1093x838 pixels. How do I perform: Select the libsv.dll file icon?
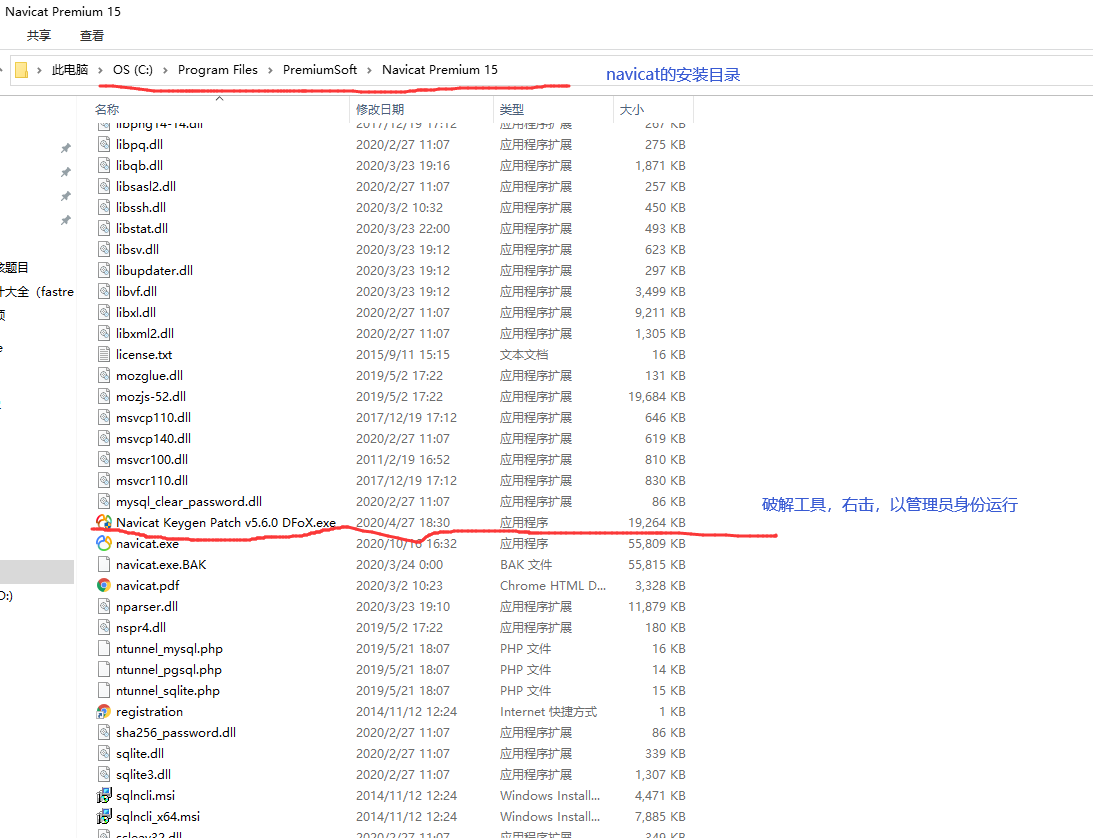click(104, 249)
